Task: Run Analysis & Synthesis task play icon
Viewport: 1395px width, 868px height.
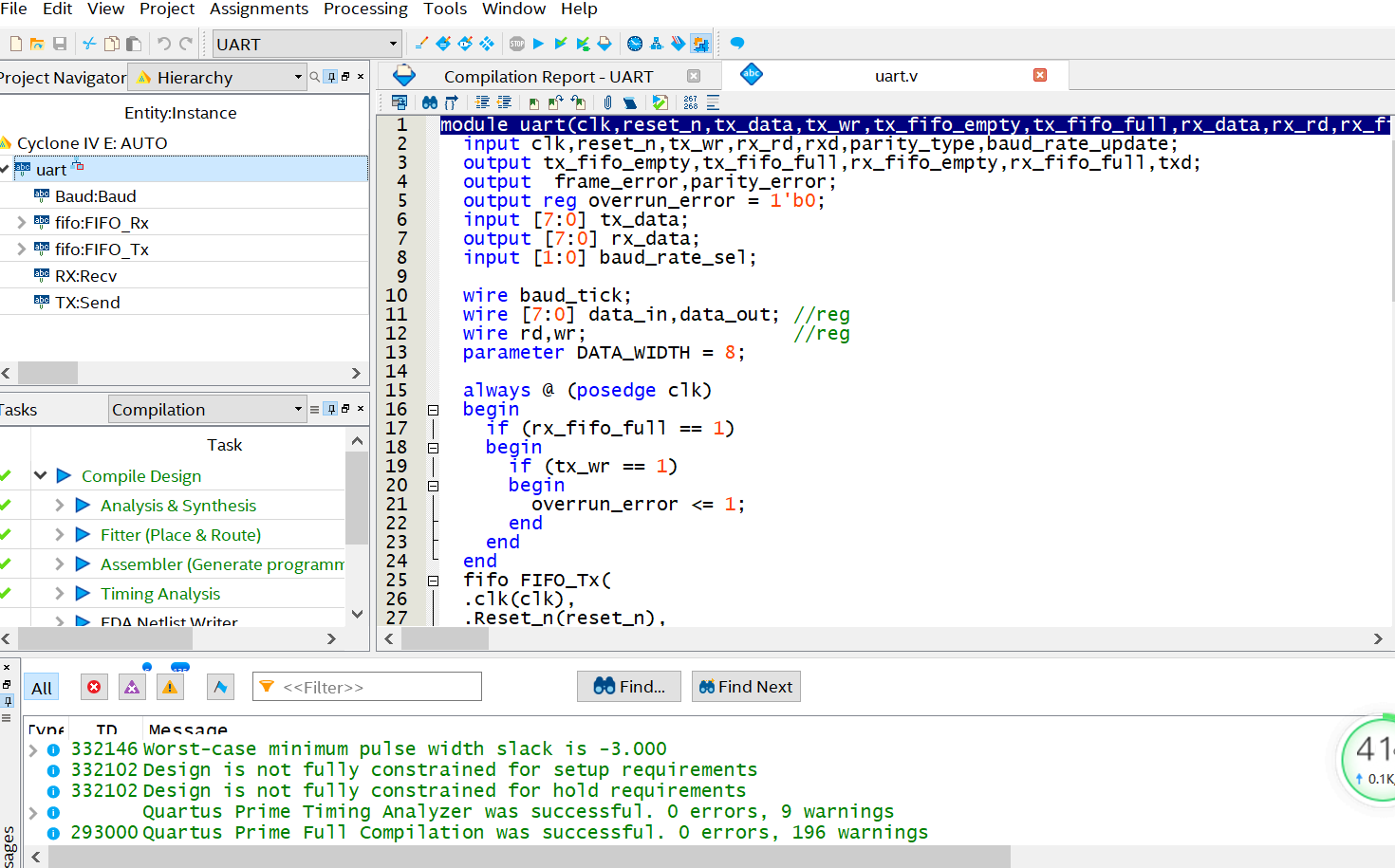Action: 83,506
